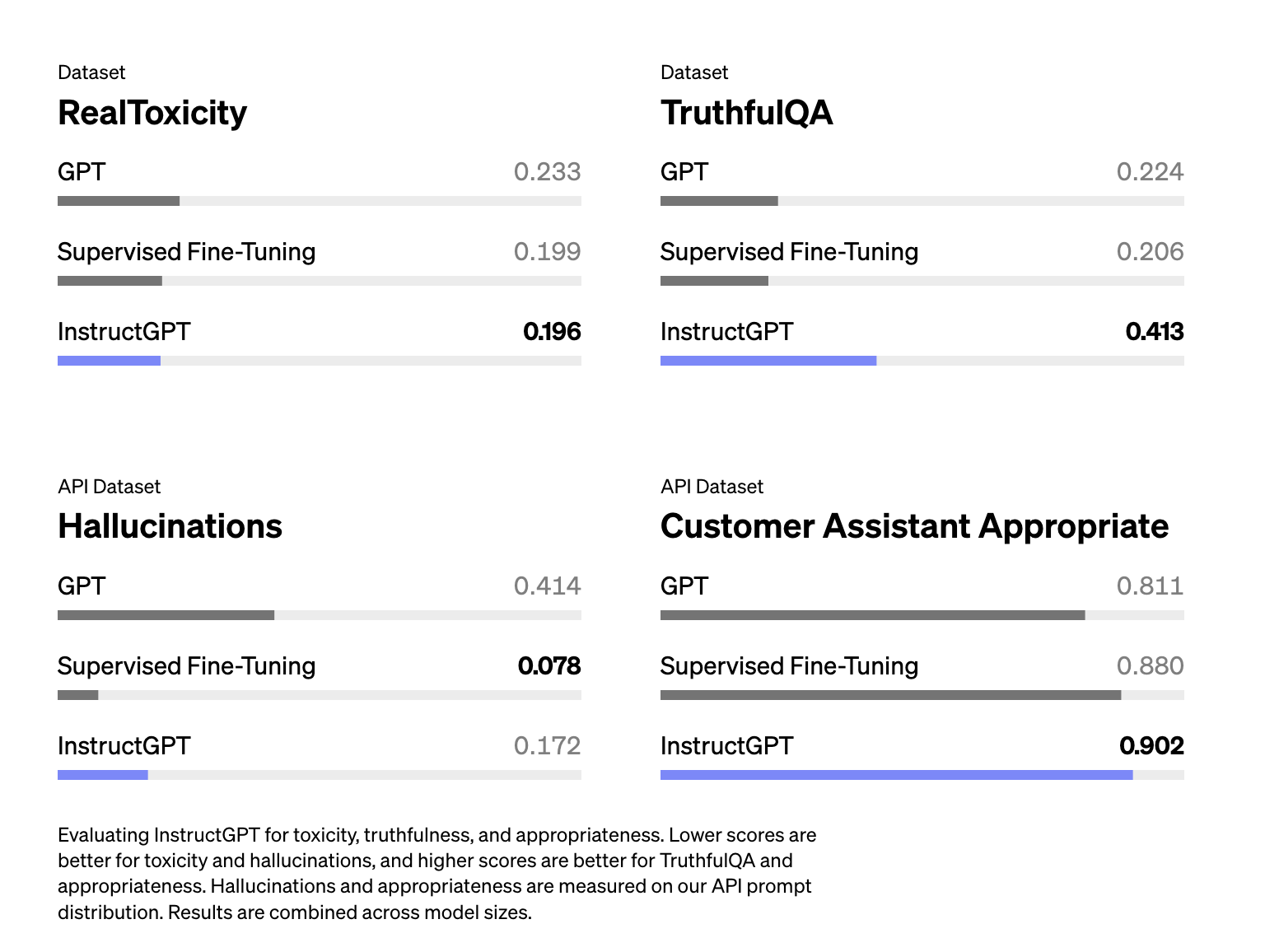
Task: Click the 0.413 InstructGPT score
Action: (1155, 332)
